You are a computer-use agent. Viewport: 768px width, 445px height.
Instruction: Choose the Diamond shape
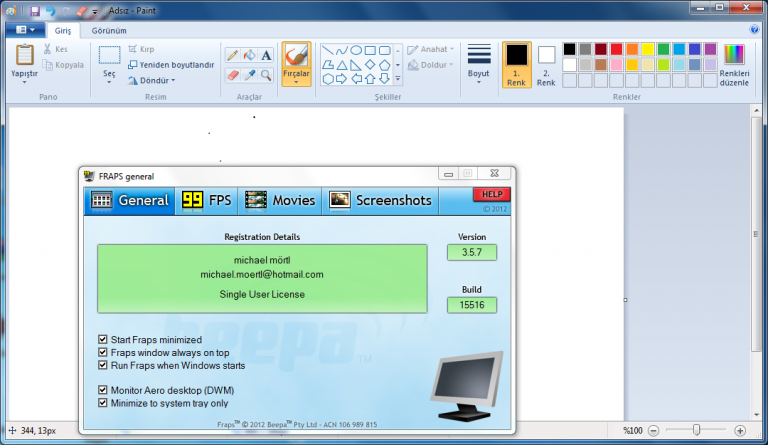370,65
